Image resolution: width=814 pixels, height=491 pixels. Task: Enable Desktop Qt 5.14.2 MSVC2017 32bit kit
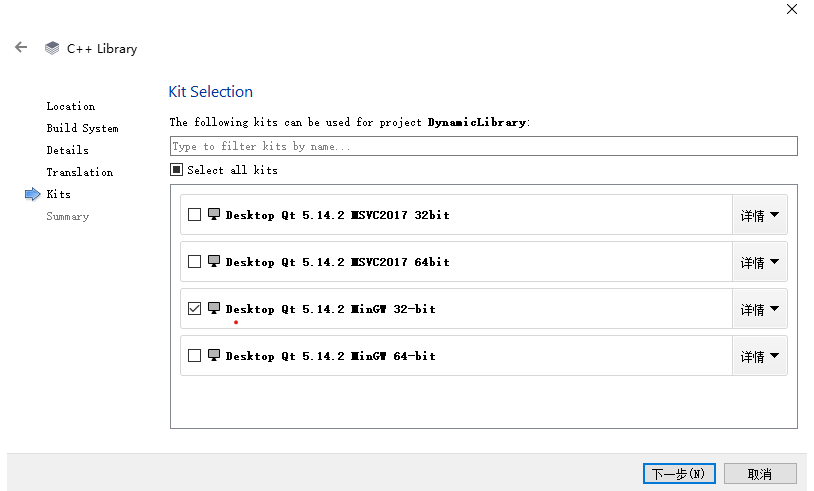pyautogui.click(x=194, y=215)
